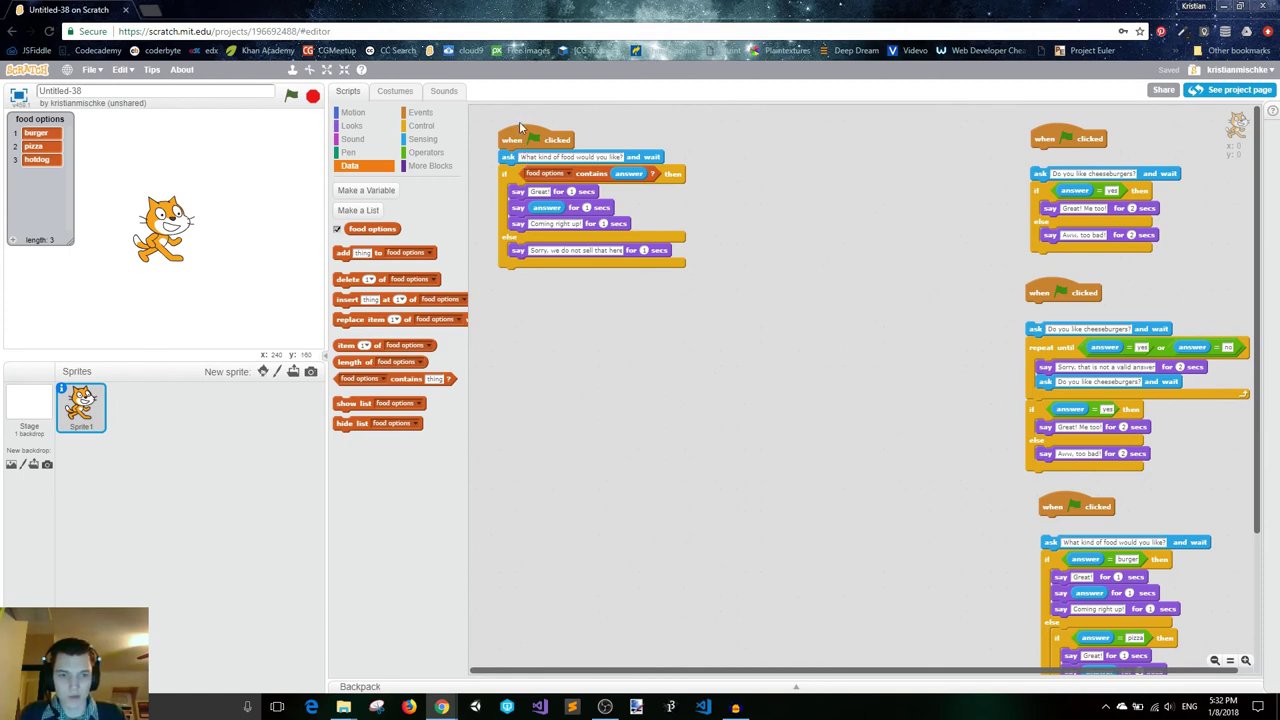
Task: Select the Operators block category swatch
Action: pyautogui.click(x=404, y=153)
